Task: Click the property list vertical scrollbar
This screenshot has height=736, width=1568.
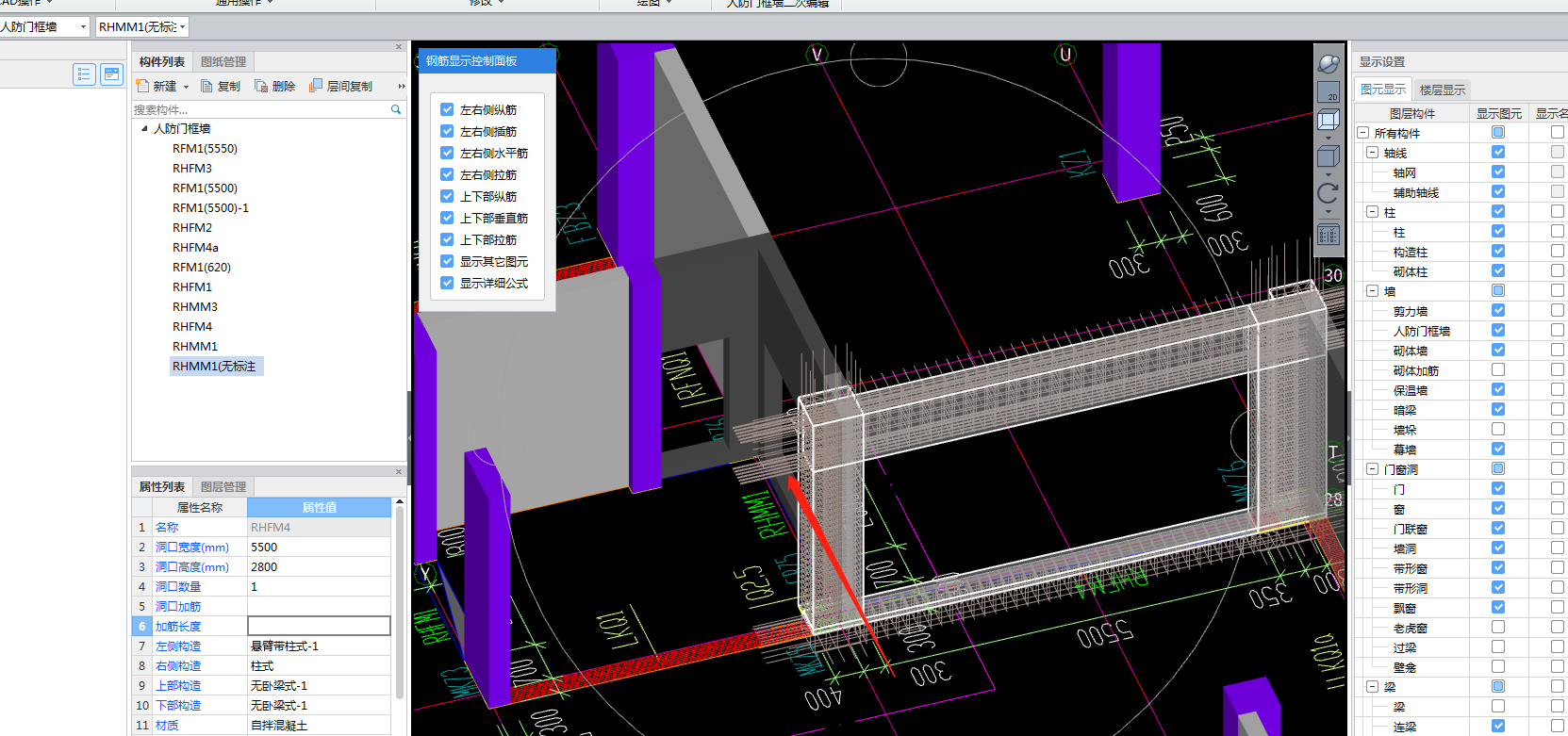Action: coord(400,603)
